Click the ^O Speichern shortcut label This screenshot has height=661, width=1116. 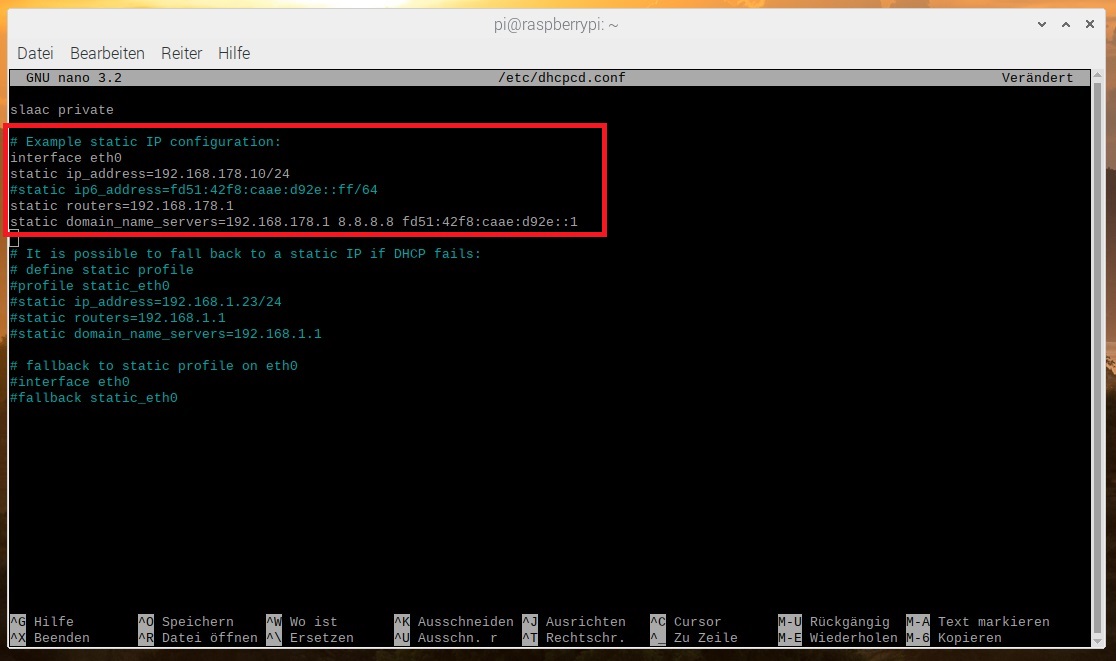(x=186, y=622)
